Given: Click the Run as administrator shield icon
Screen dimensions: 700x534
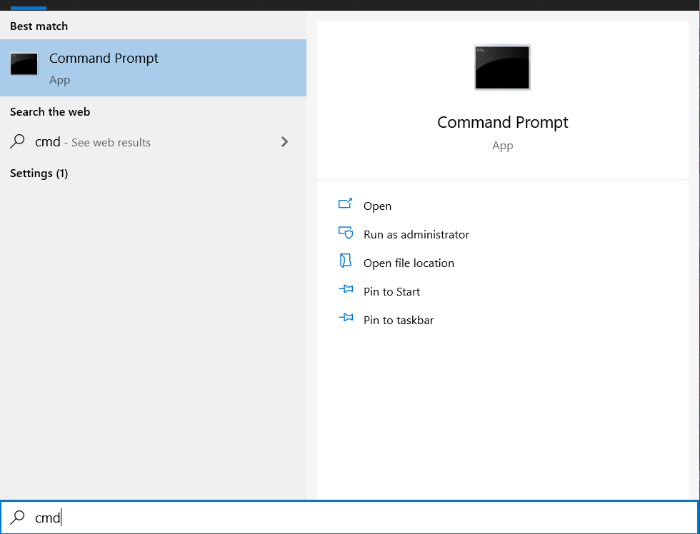Looking at the screenshot, I should [346, 233].
